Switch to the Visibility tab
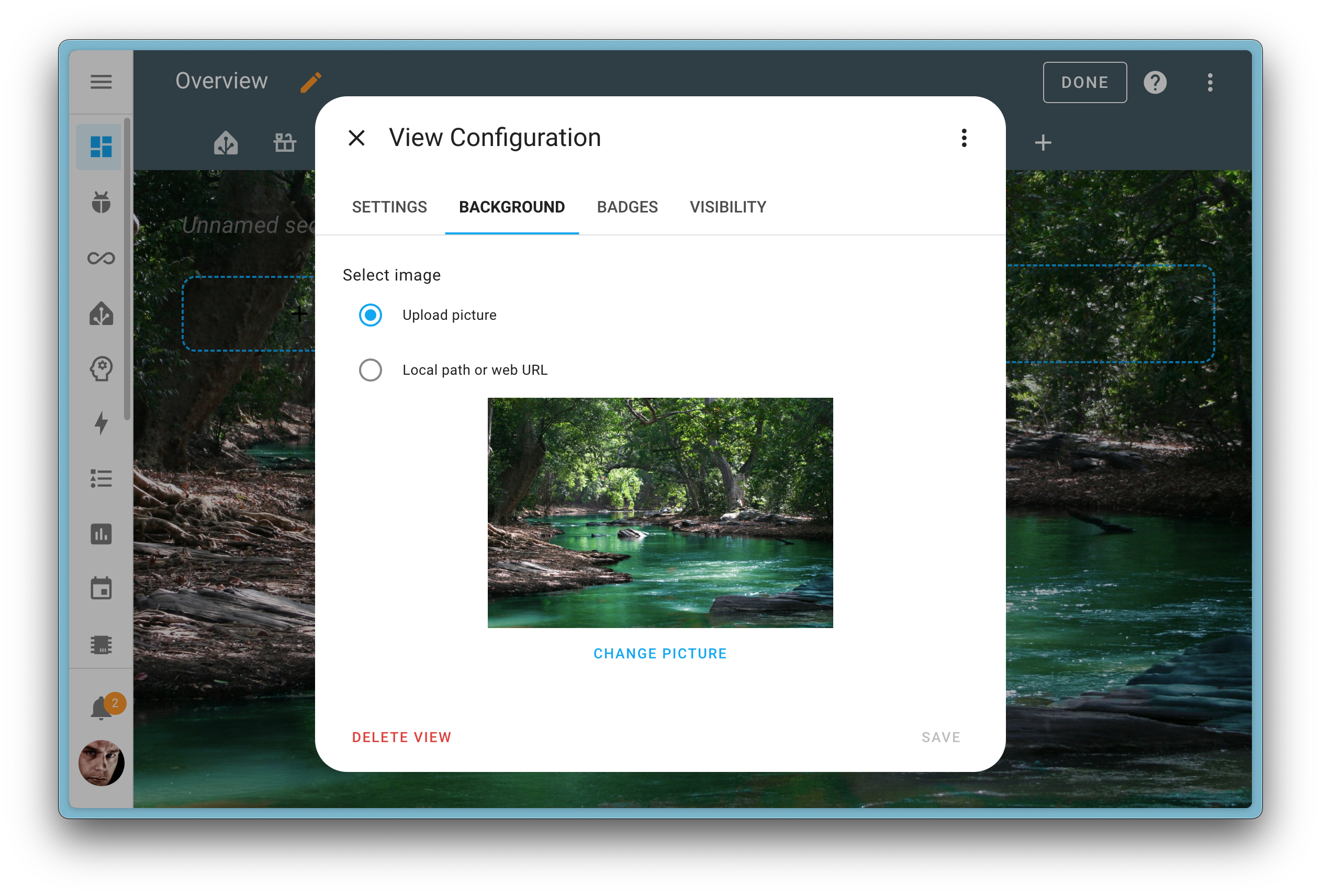Image resolution: width=1321 pixels, height=896 pixels. click(x=727, y=207)
